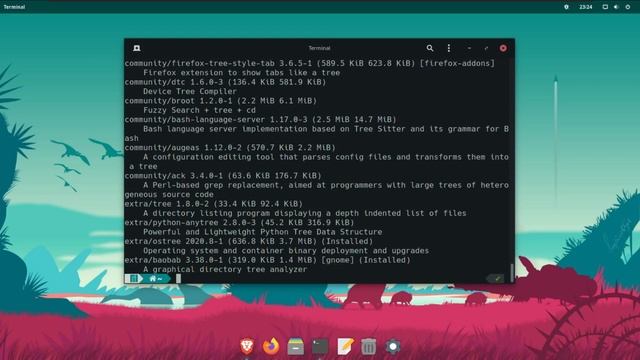Launch Firefox from the dock
The height and width of the screenshot is (360, 640).
pos(271,346)
